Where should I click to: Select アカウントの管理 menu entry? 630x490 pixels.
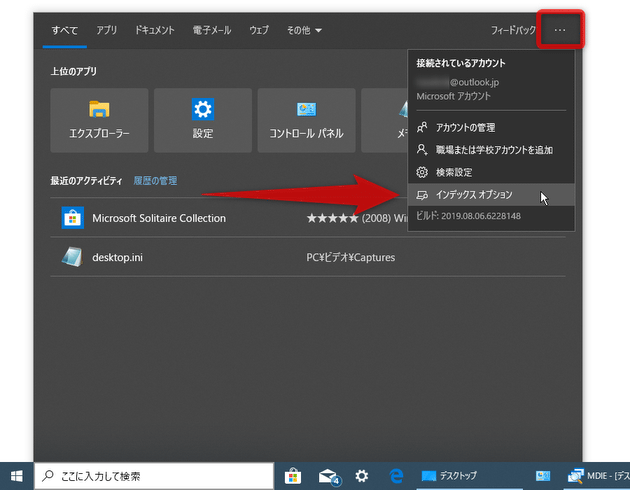click(491, 127)
